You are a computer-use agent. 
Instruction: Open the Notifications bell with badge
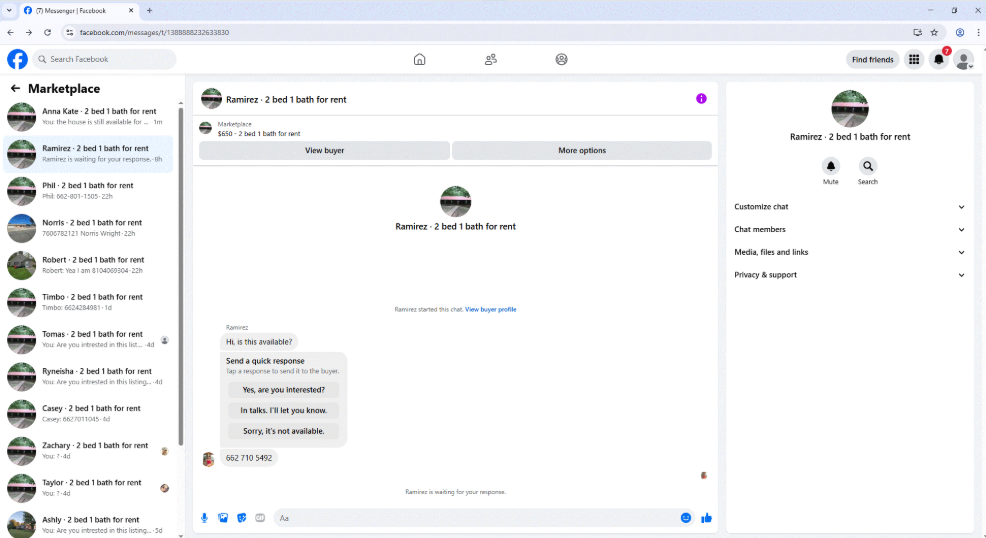pyautogui.click(x=939, y=59)
